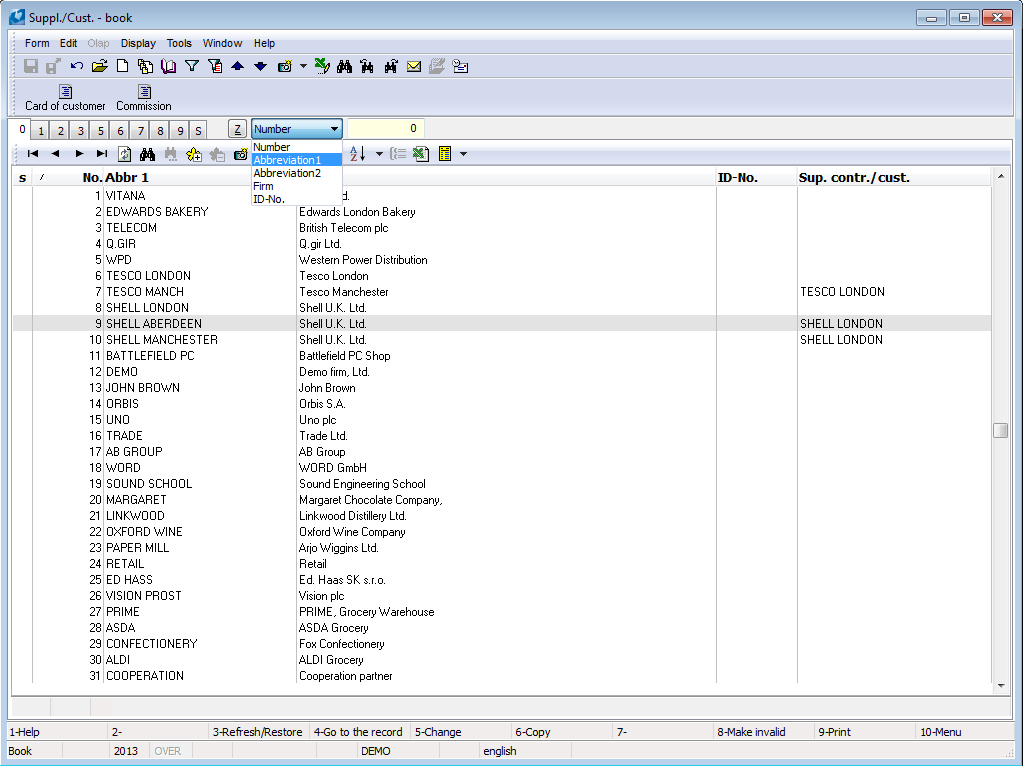Click the refresh page icon in the grid toolbar
This screenshot has width=1023, height=766.
click(x=125, y=154)
